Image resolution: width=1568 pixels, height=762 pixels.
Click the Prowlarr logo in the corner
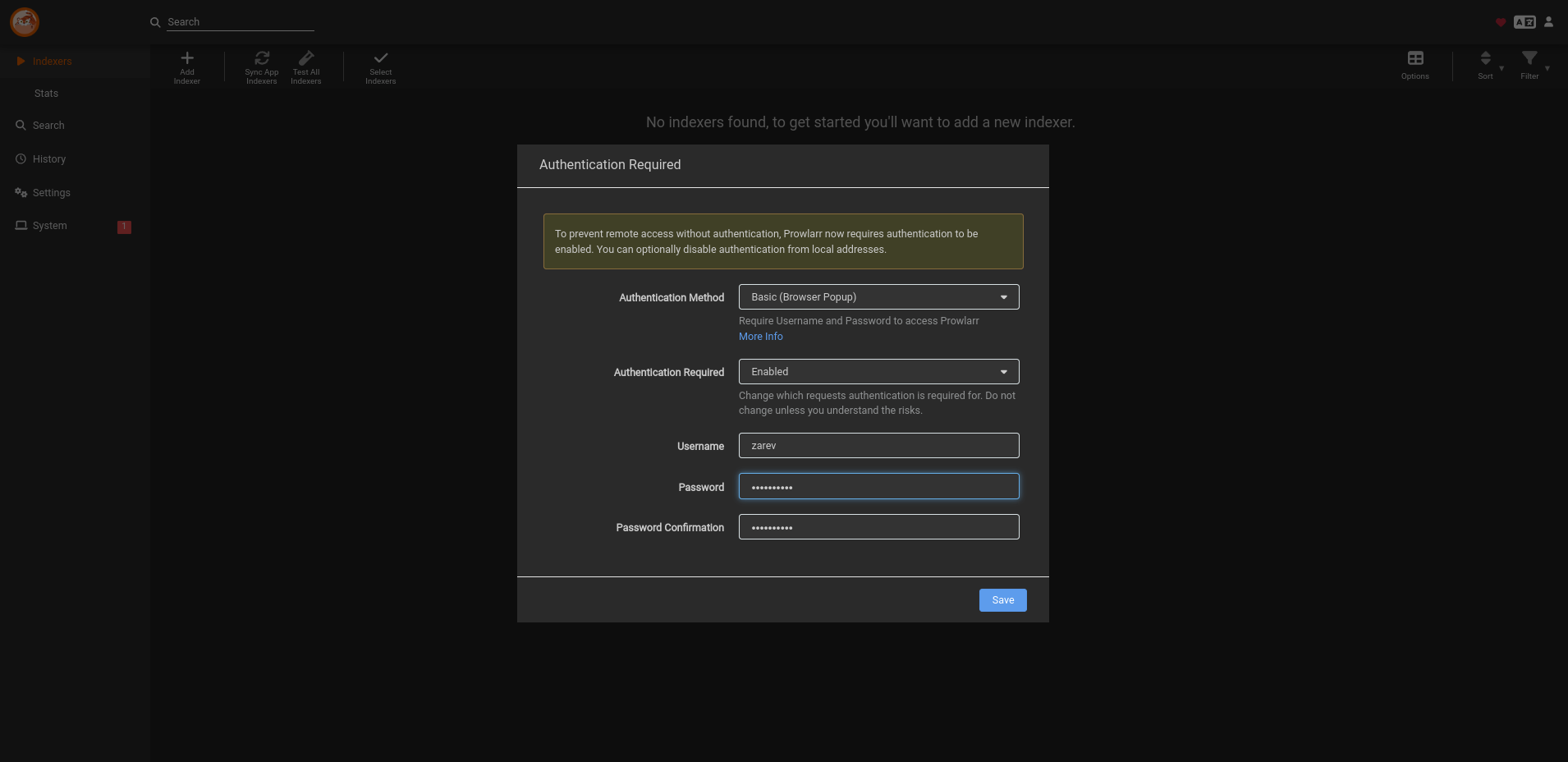[24, 22]
